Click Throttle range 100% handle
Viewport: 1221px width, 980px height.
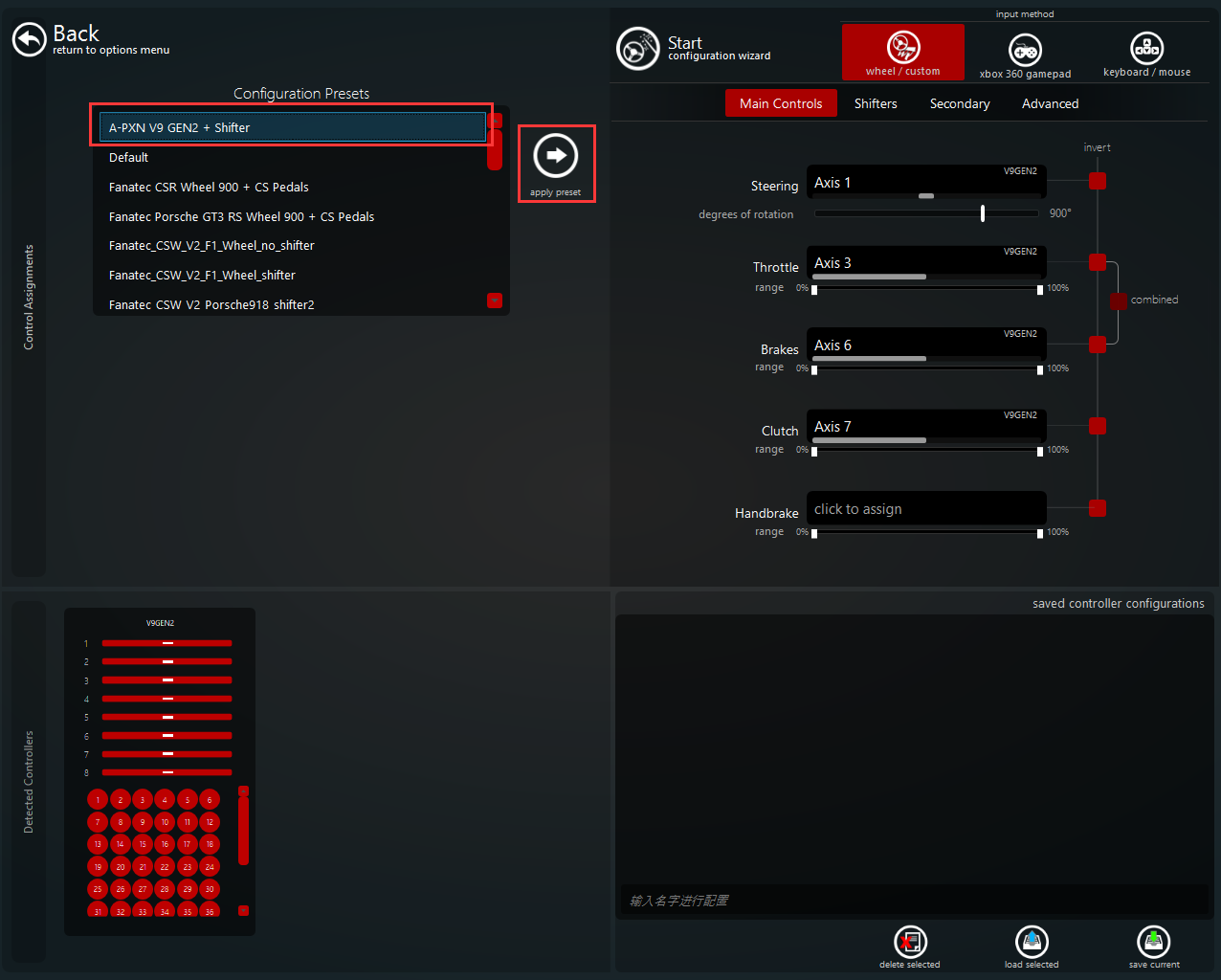point(1040,290)
